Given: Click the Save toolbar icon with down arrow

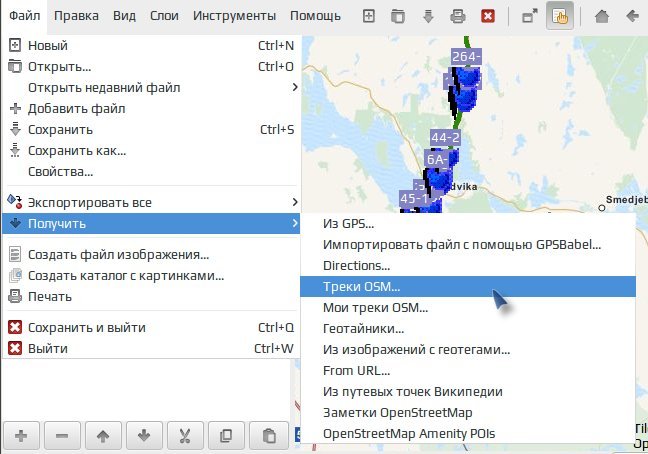Looking at the screenshot, I should (428, 17).
